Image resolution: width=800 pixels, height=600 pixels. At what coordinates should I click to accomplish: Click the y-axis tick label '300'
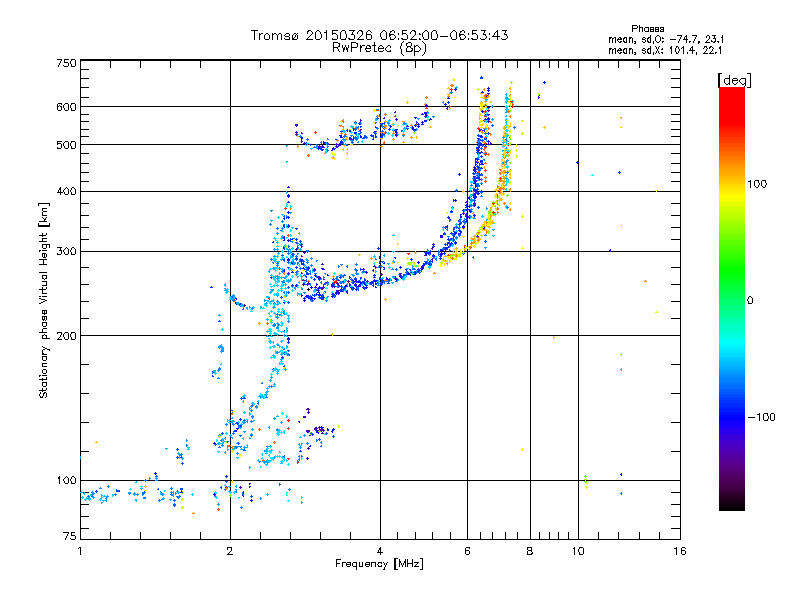click(66, 251)
